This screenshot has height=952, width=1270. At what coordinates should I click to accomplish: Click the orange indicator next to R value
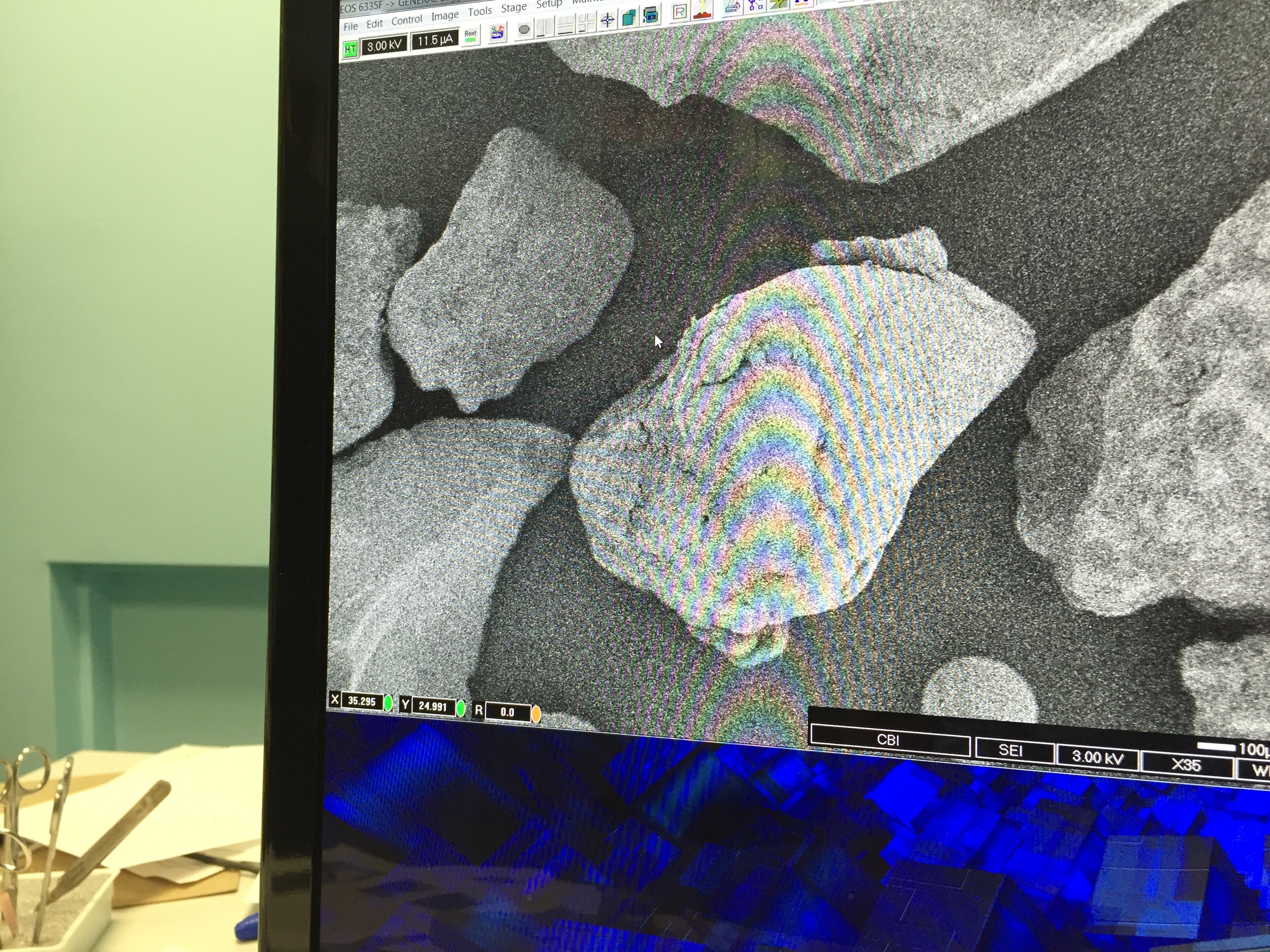535,714
